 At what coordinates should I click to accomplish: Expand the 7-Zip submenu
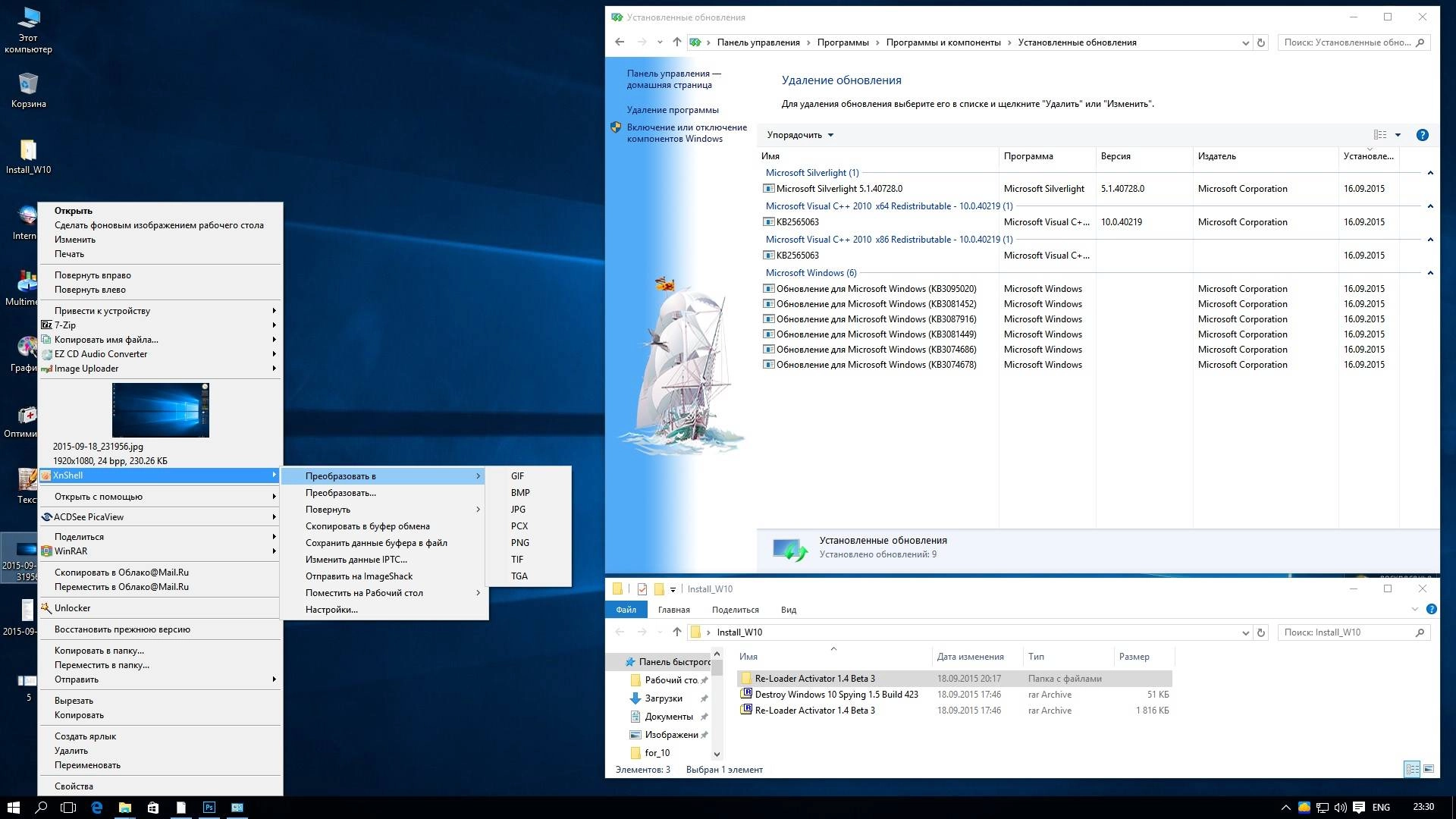[x=160, y=325]
